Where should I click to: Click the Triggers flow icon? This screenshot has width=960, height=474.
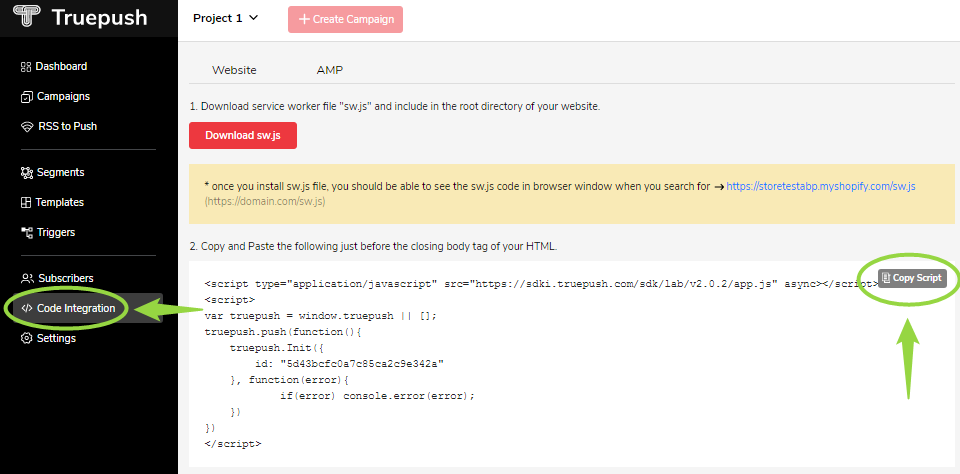[26, 233]
